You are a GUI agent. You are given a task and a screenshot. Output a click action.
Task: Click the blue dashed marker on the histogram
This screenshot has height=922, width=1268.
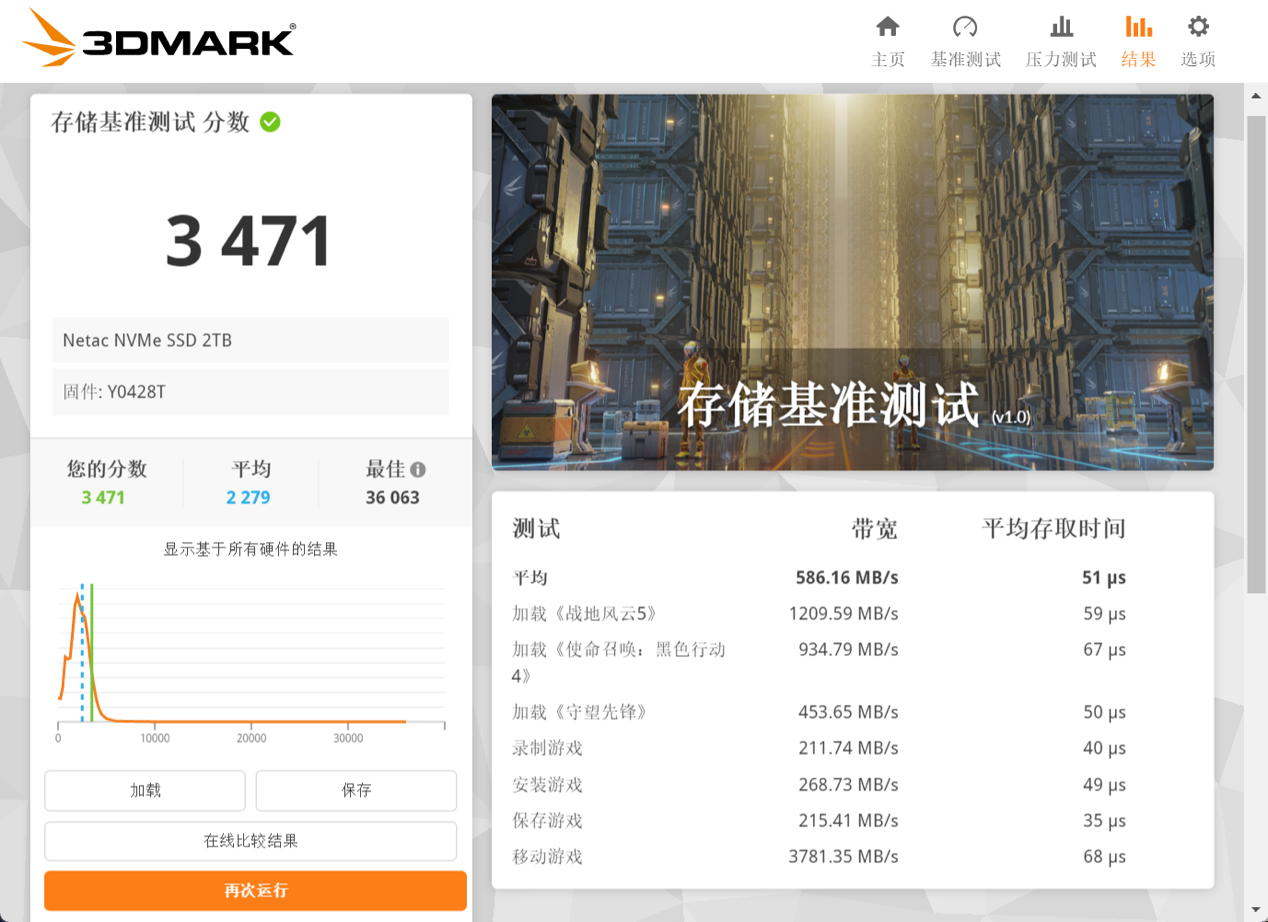[x=83, y=650]
